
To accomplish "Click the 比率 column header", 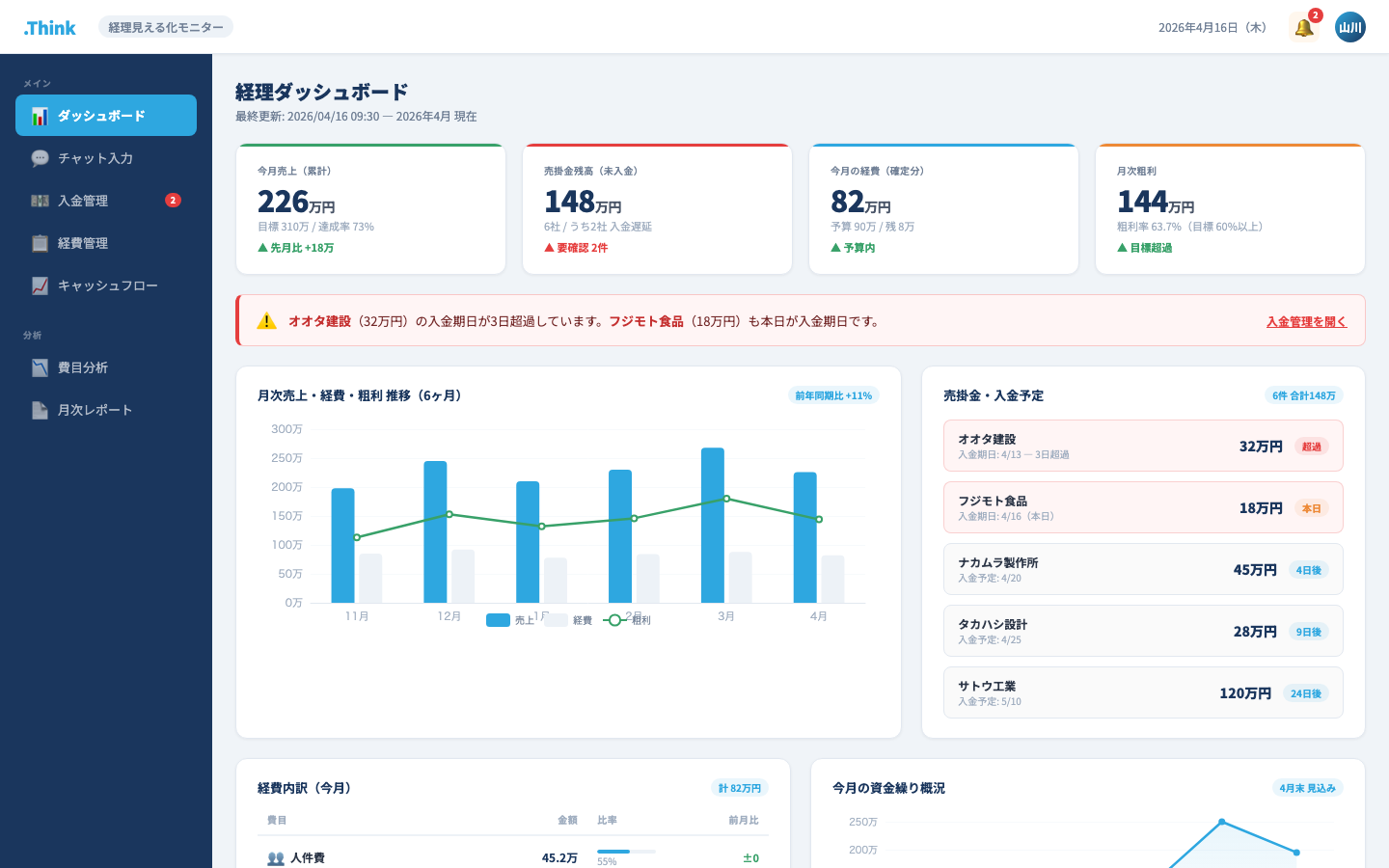I will point(607,820).
